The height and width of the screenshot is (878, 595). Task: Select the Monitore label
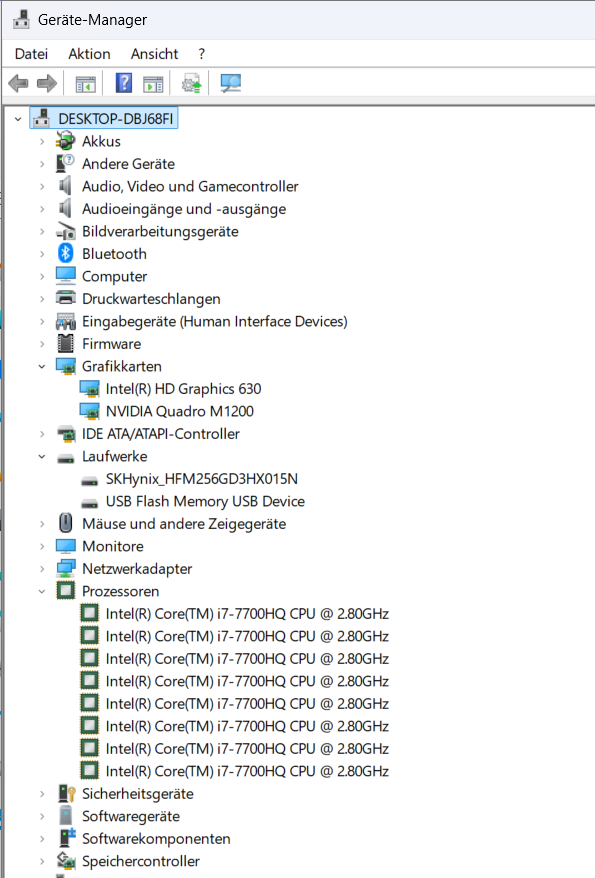113,546
